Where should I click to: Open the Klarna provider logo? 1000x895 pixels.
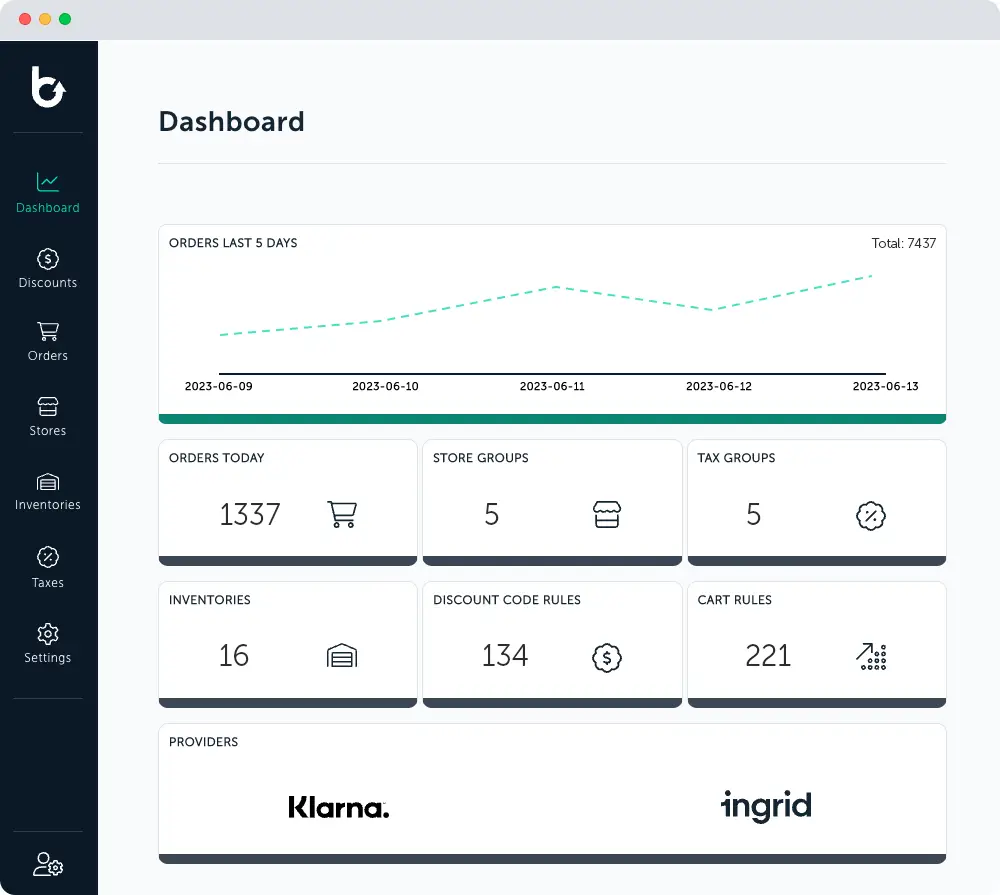click(338, 806)
